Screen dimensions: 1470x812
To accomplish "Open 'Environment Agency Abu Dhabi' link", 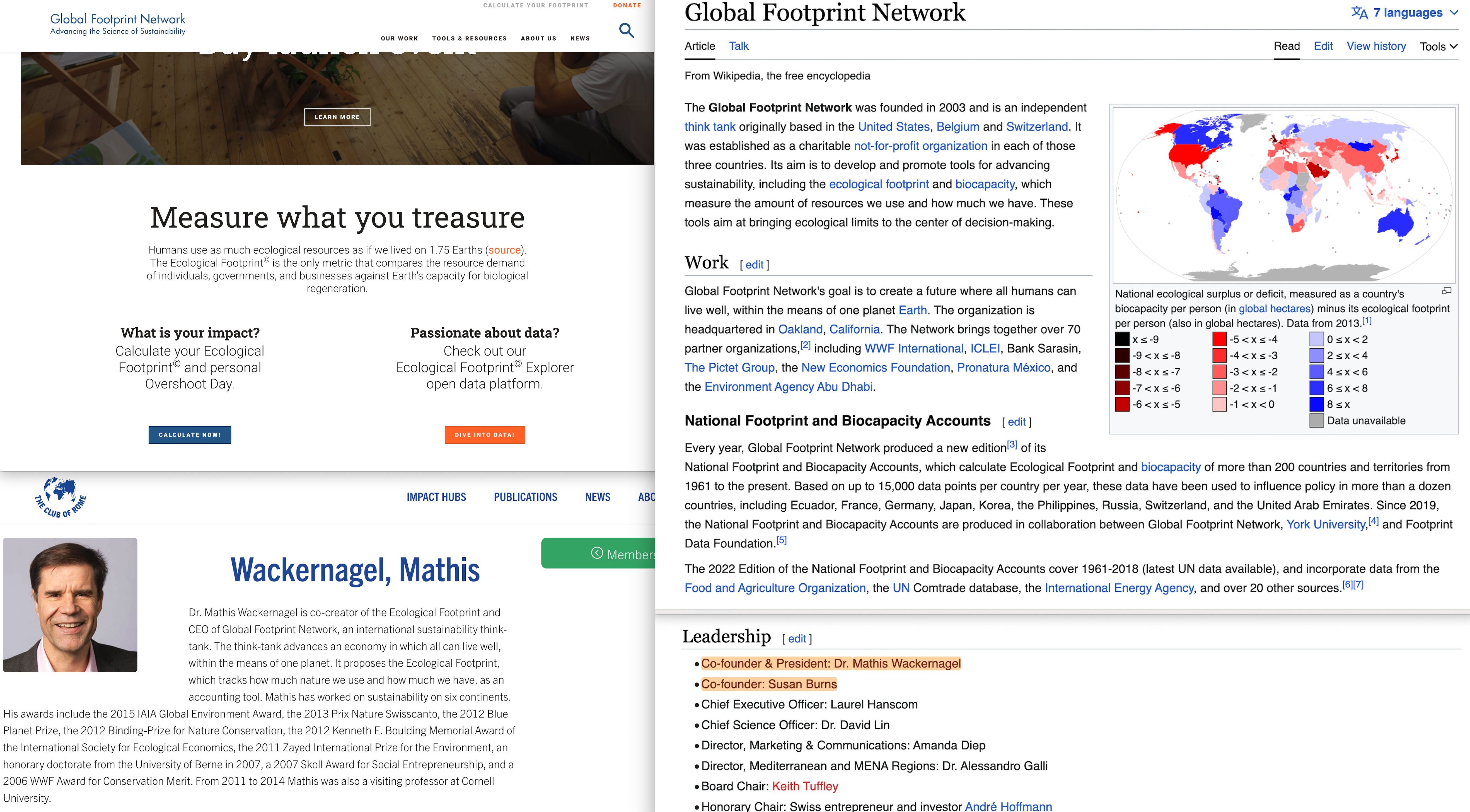I will point(788,387).
